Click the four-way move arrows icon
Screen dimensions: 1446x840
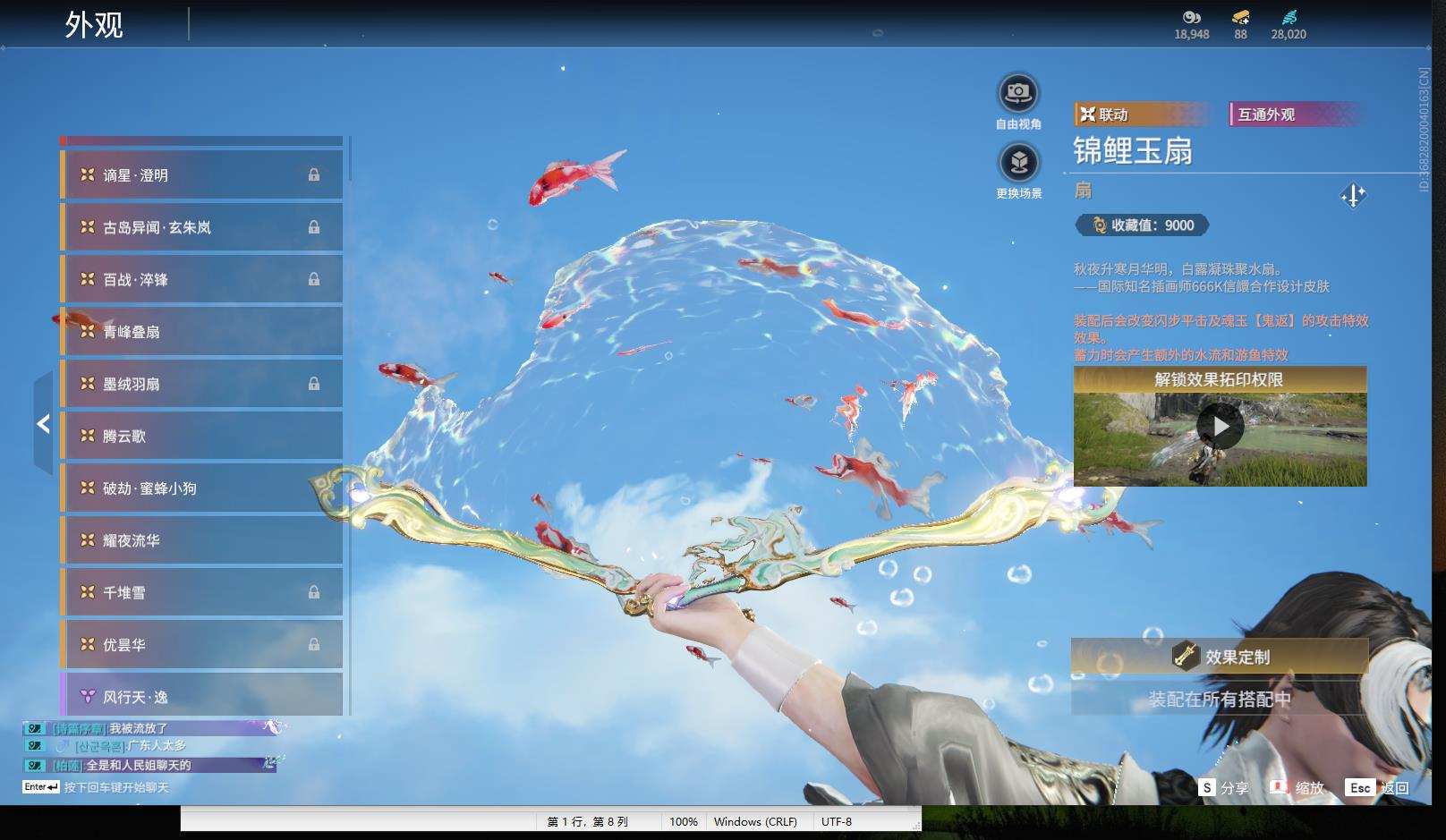(x=1353, y=195)
